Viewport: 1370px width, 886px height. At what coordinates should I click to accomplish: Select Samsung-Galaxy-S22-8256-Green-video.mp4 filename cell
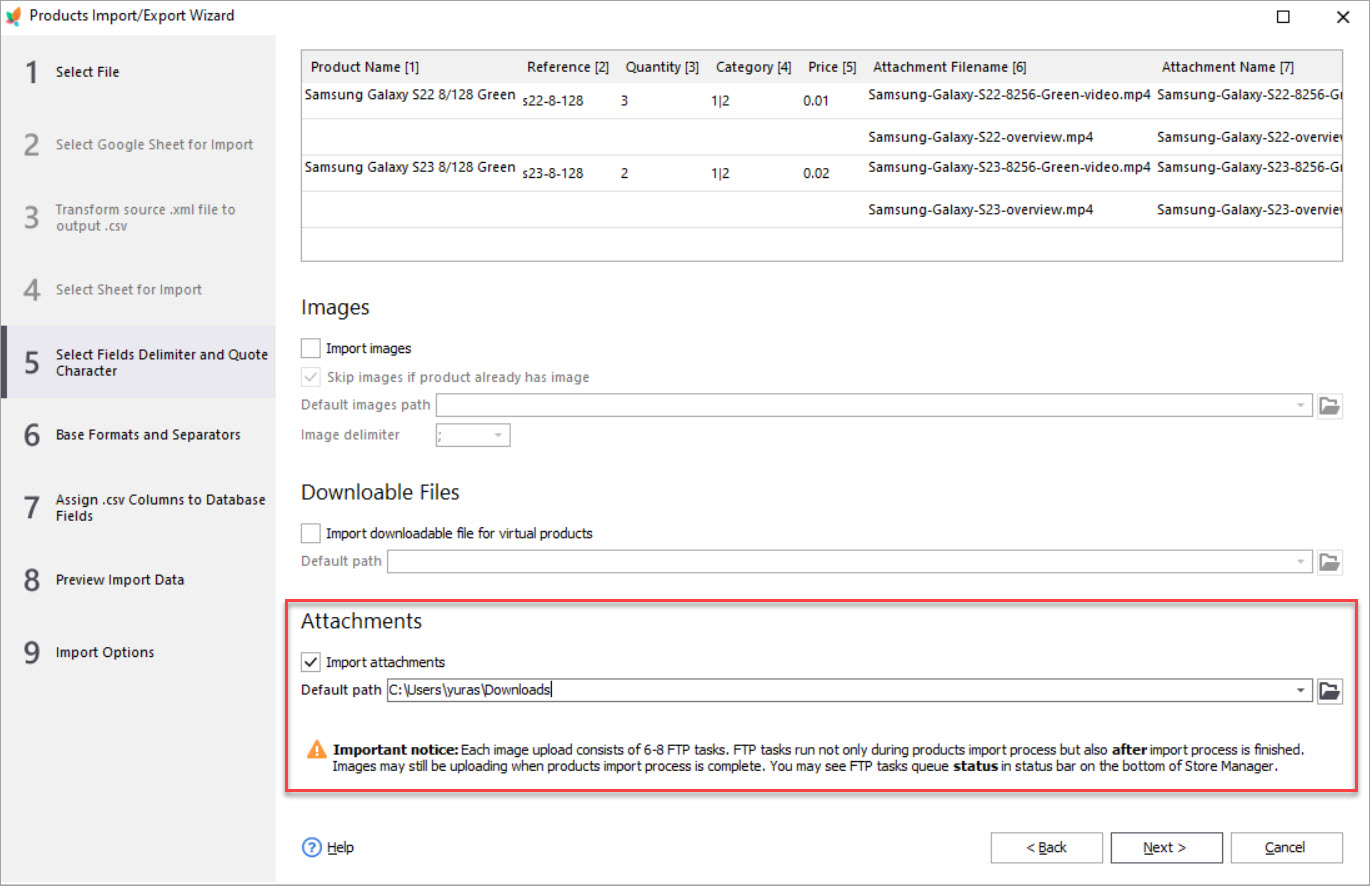pos(1009,95)
